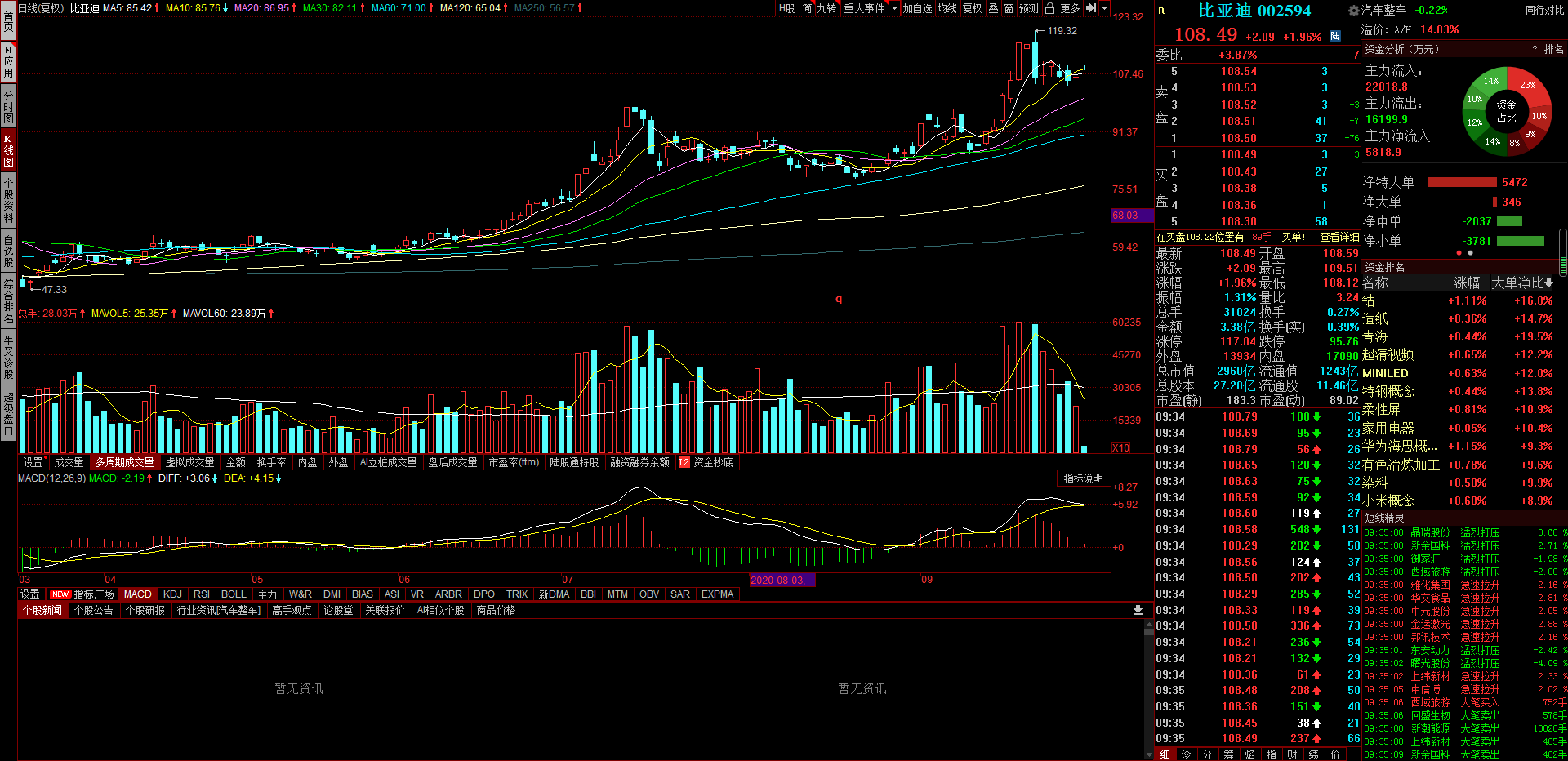The image size is (1568, 761).
Task: Click the help question mark in 资金分析
Action: click(x=1535, y=49)
